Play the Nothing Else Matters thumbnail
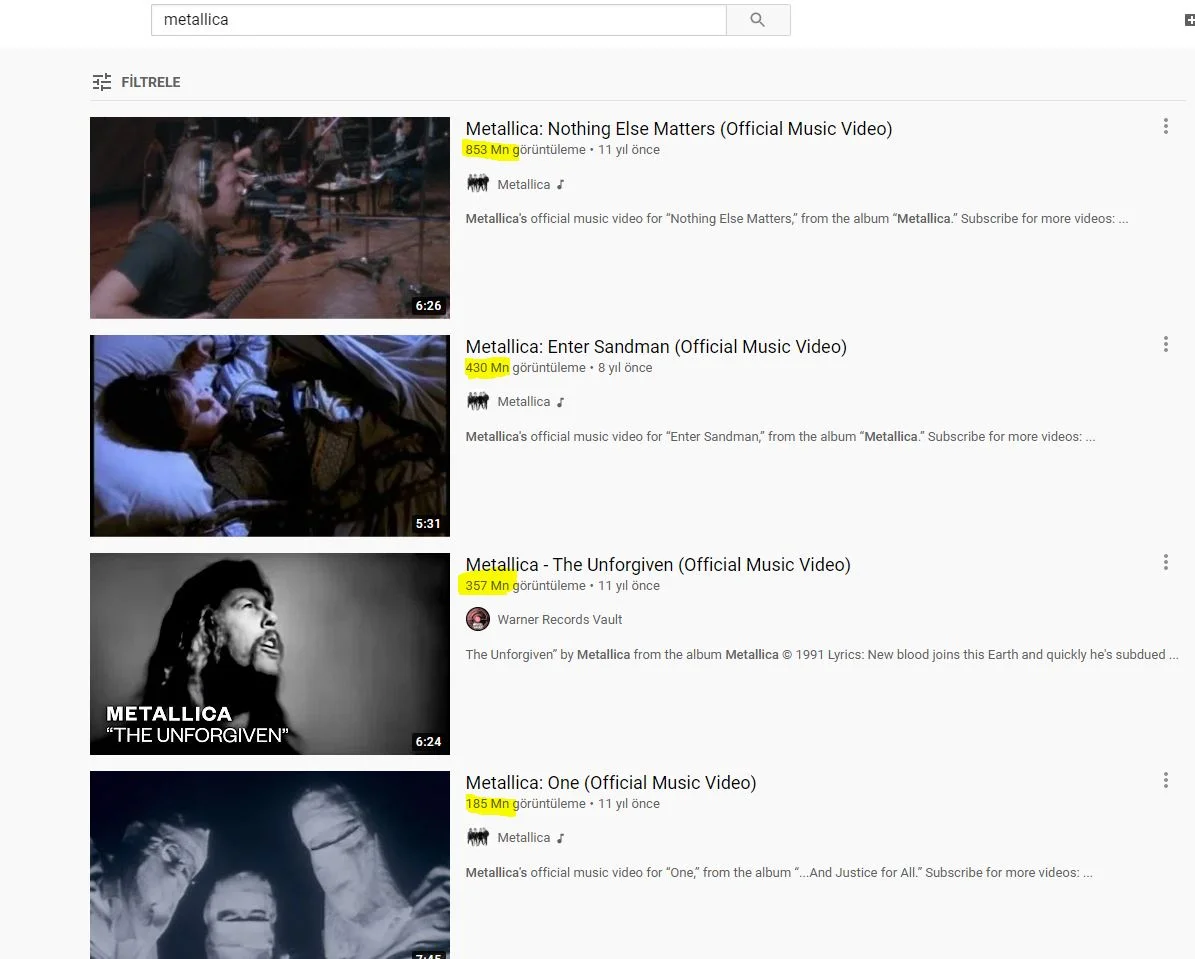The width and height of the screenshot is (1195, 959). point(269,217)
